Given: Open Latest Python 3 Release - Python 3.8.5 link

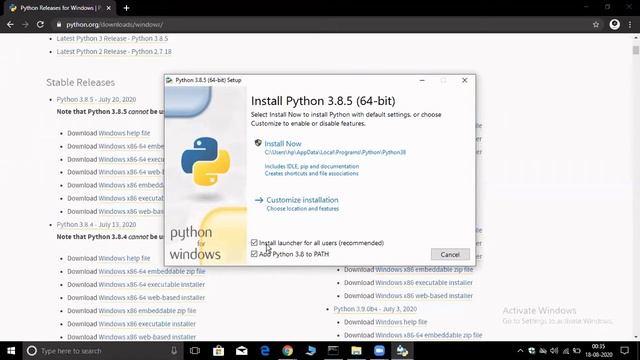Looking at the screenshot, I should (x=112, y=38).
